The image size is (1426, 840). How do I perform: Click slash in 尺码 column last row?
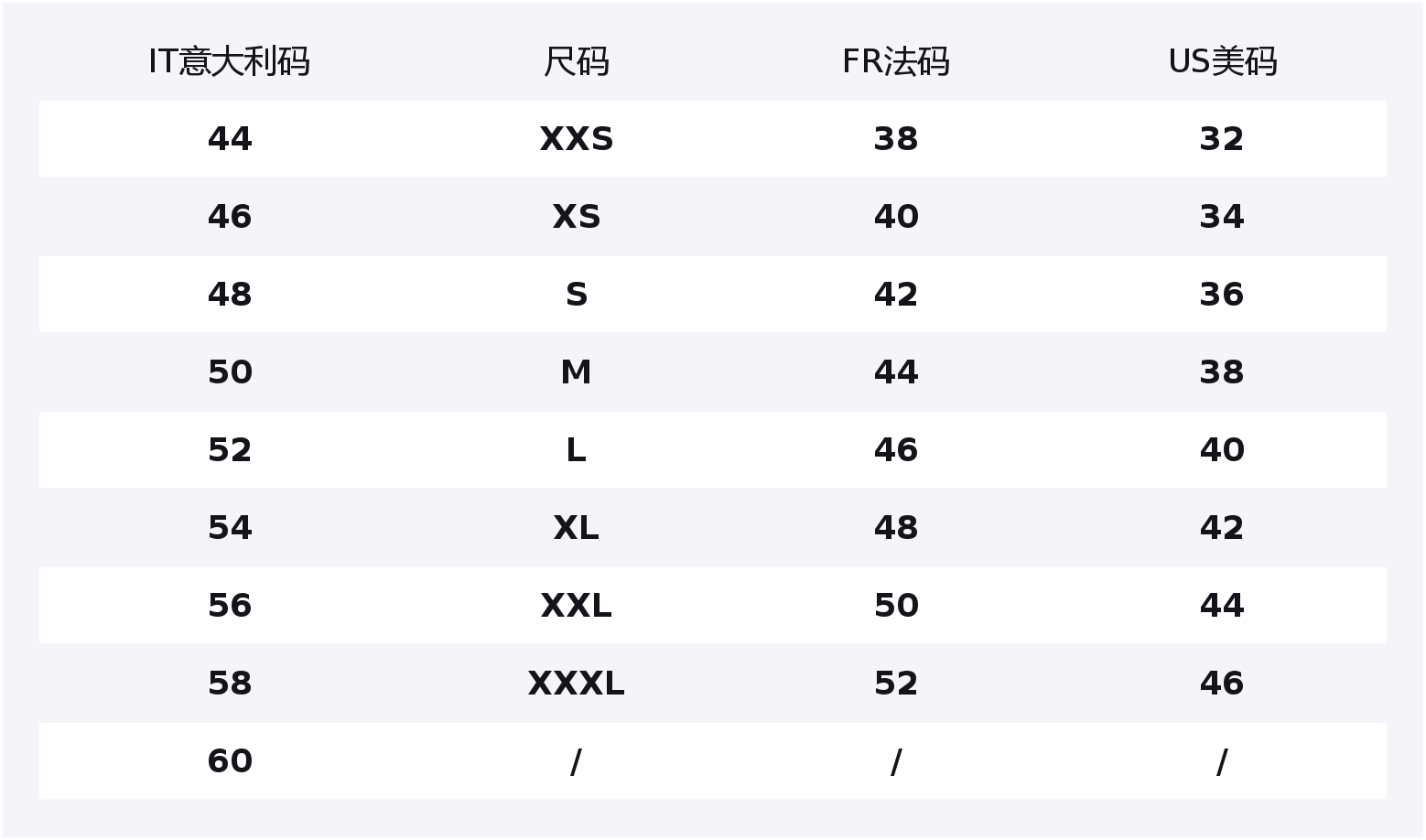(x=576, y=761)
